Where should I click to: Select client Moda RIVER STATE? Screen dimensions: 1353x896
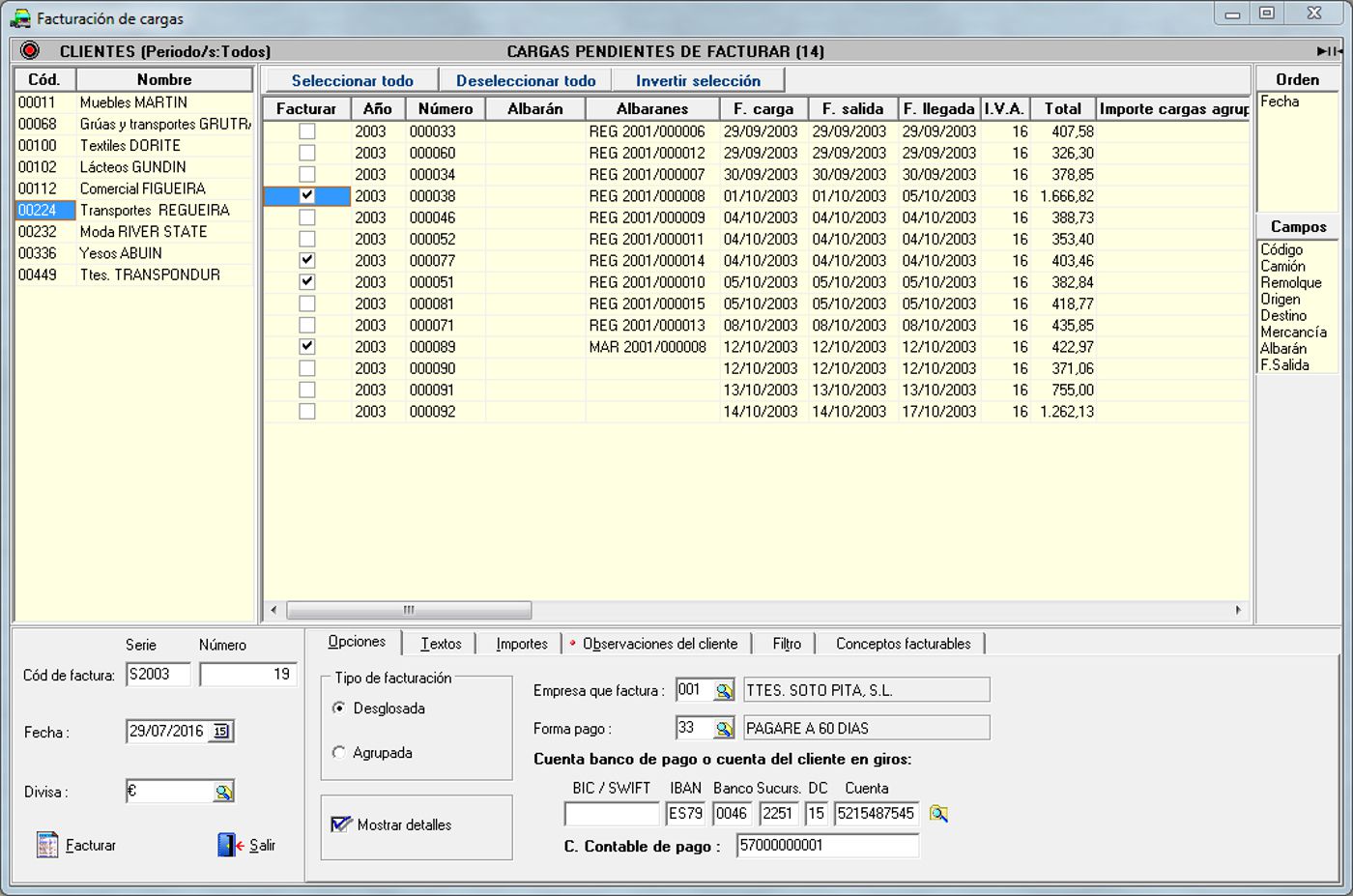(143, 232)
